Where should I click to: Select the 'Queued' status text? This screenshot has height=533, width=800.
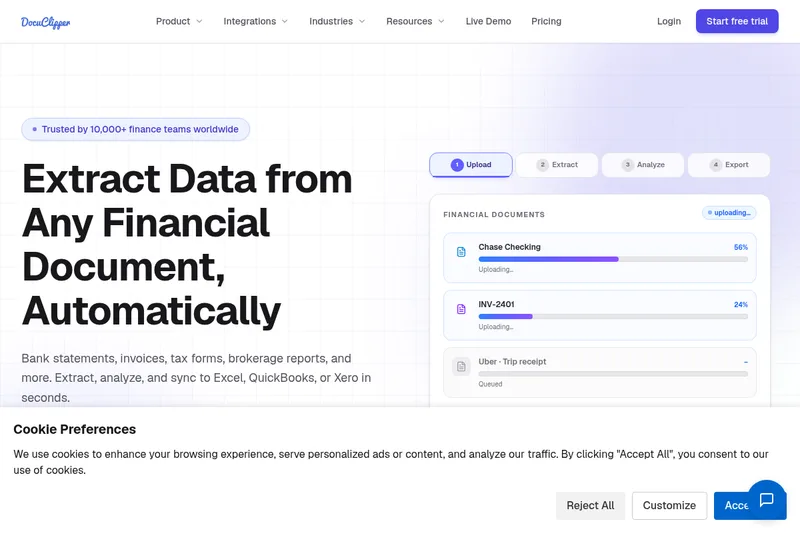pos(490,384)
